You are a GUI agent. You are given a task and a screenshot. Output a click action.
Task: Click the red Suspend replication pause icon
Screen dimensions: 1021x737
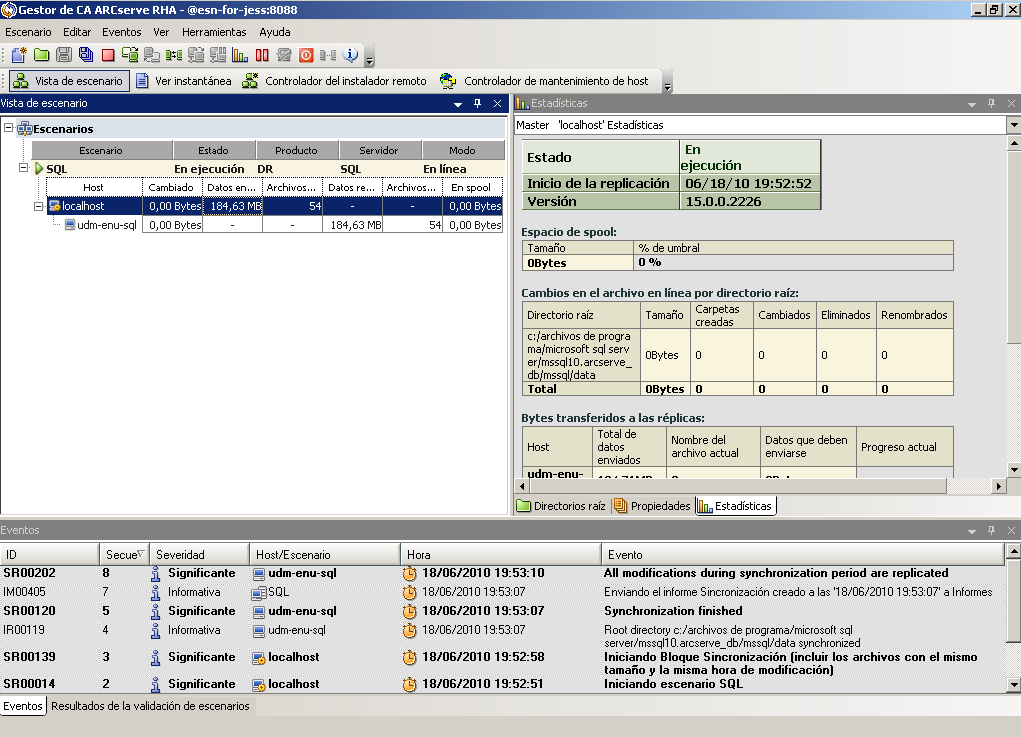[262, 55]
